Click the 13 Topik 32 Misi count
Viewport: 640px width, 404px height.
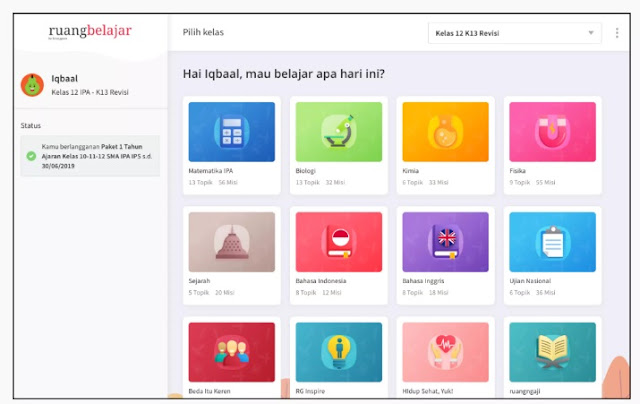coord(320,182)
